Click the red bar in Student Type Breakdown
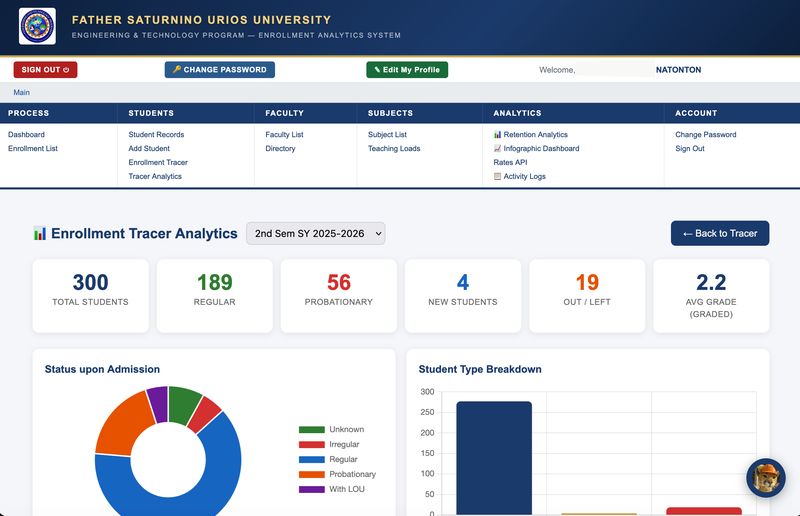Viewport: 800px width, 516px height. point(704,511)
